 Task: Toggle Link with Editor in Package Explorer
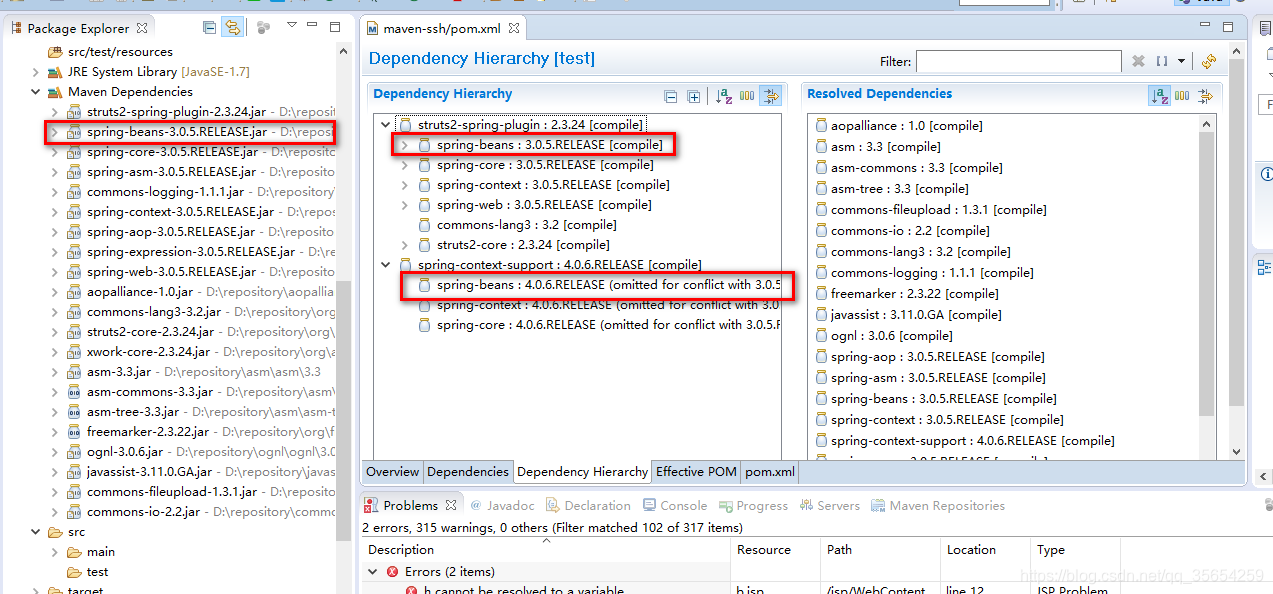pos(231,28)
